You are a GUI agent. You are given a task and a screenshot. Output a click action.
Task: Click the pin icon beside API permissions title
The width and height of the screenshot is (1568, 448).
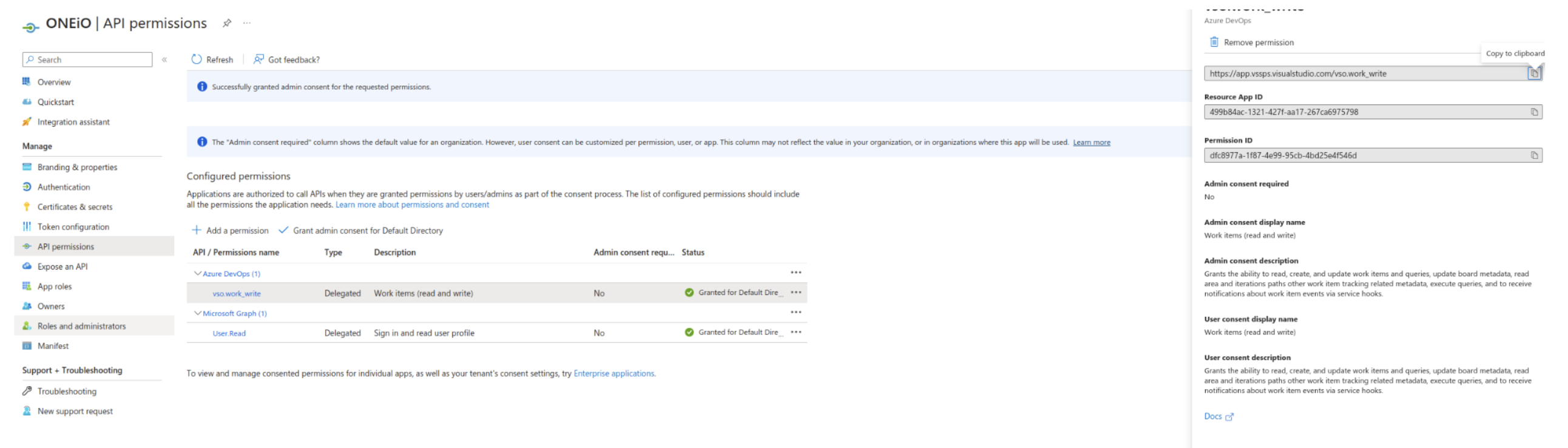pyautogui.click(x=226, y=23)
